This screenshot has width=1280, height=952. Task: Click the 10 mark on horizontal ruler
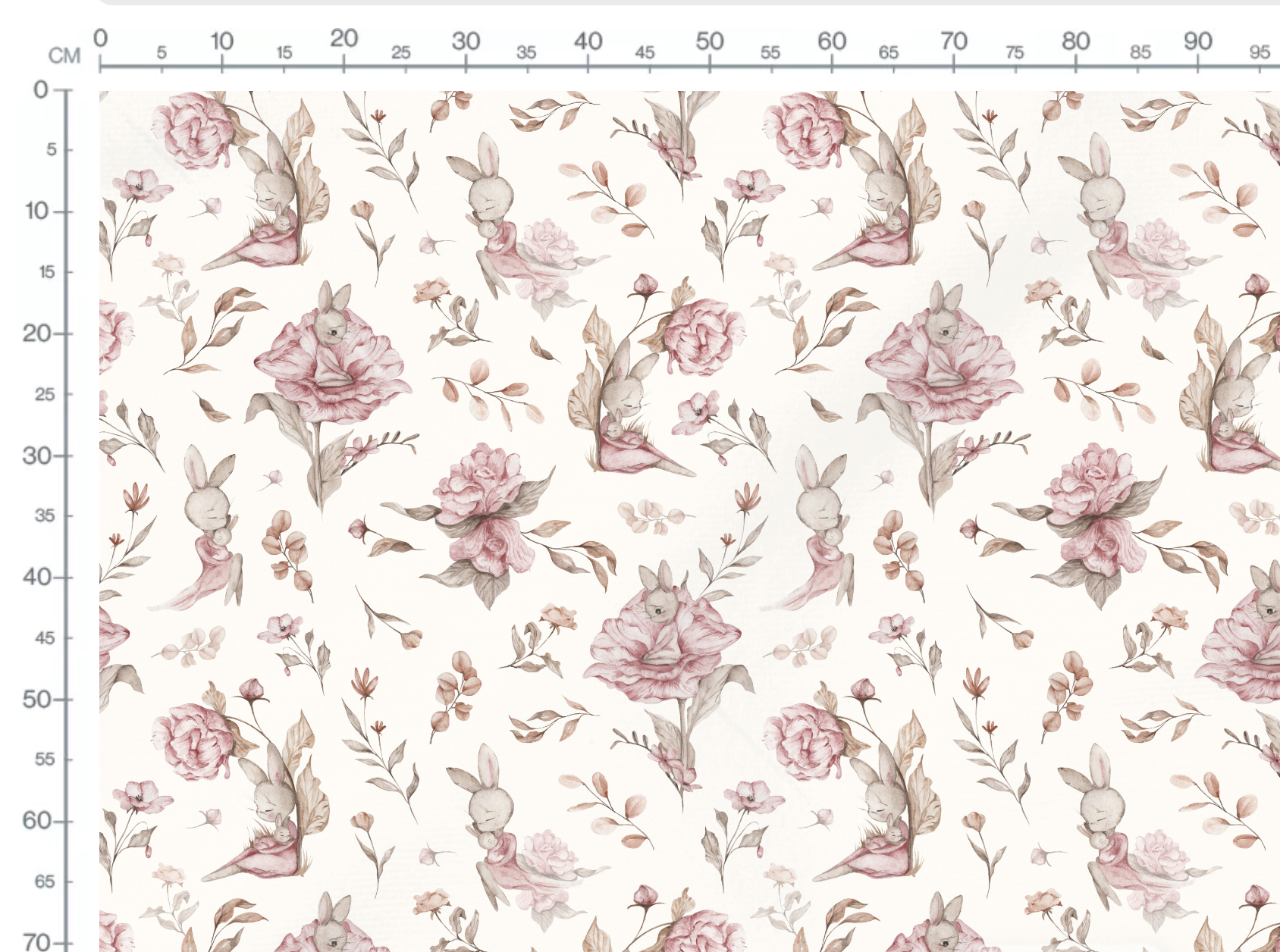pyautogui.click(x=221, y=41)
